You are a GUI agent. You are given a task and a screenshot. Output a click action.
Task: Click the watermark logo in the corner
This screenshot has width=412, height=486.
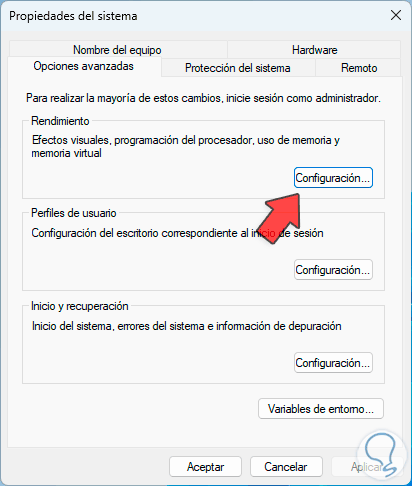pos(382,453)
